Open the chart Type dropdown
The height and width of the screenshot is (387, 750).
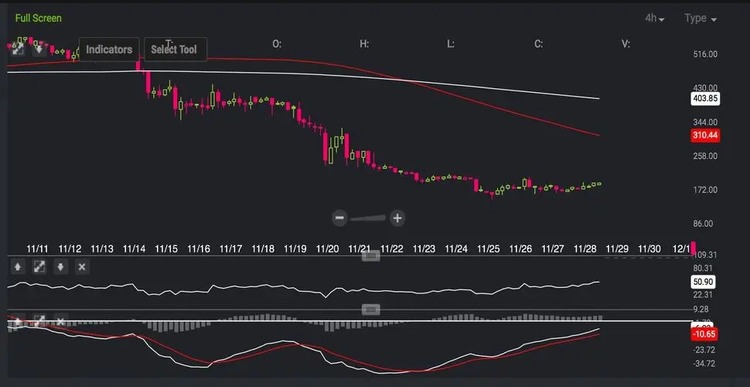point(700,18)
